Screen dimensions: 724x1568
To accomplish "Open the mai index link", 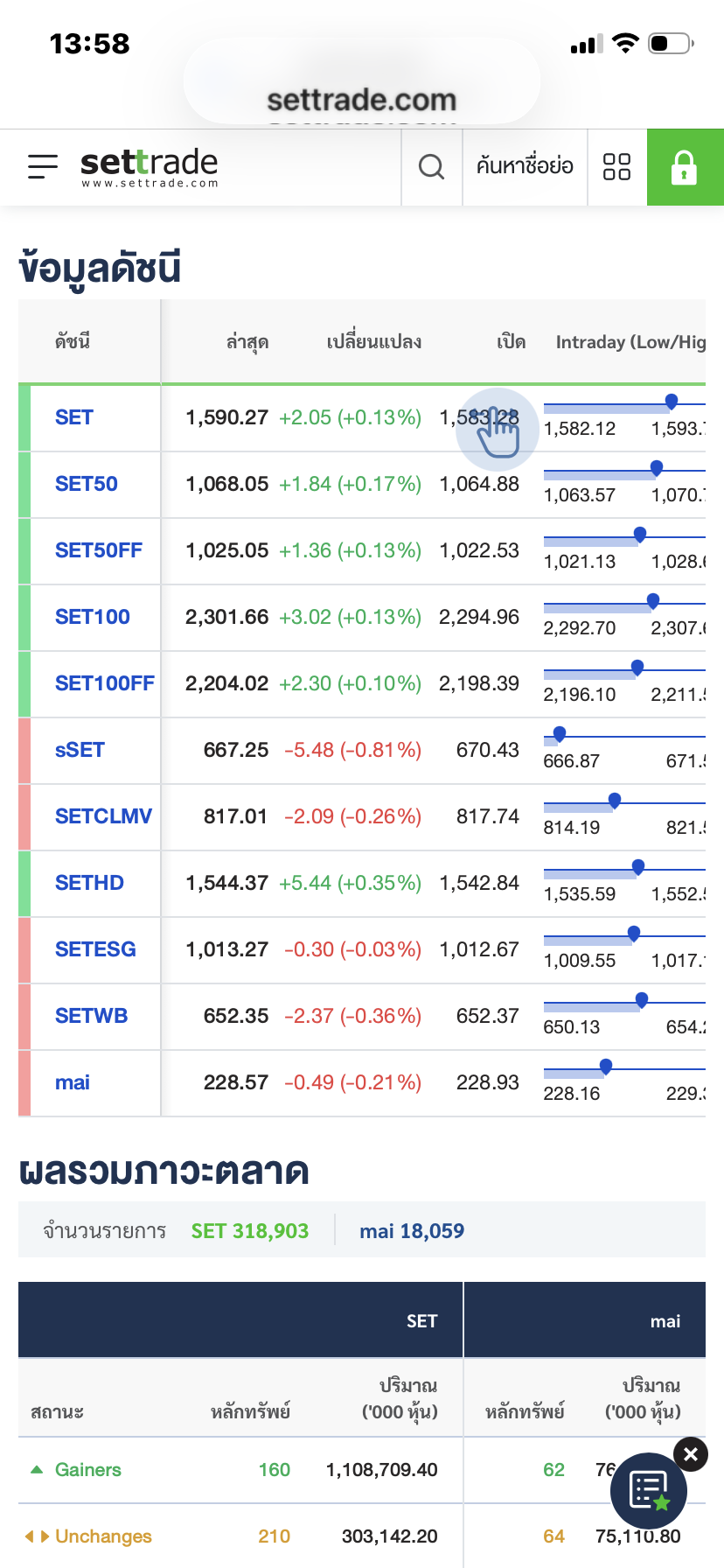I will (x=73, y=1082).
